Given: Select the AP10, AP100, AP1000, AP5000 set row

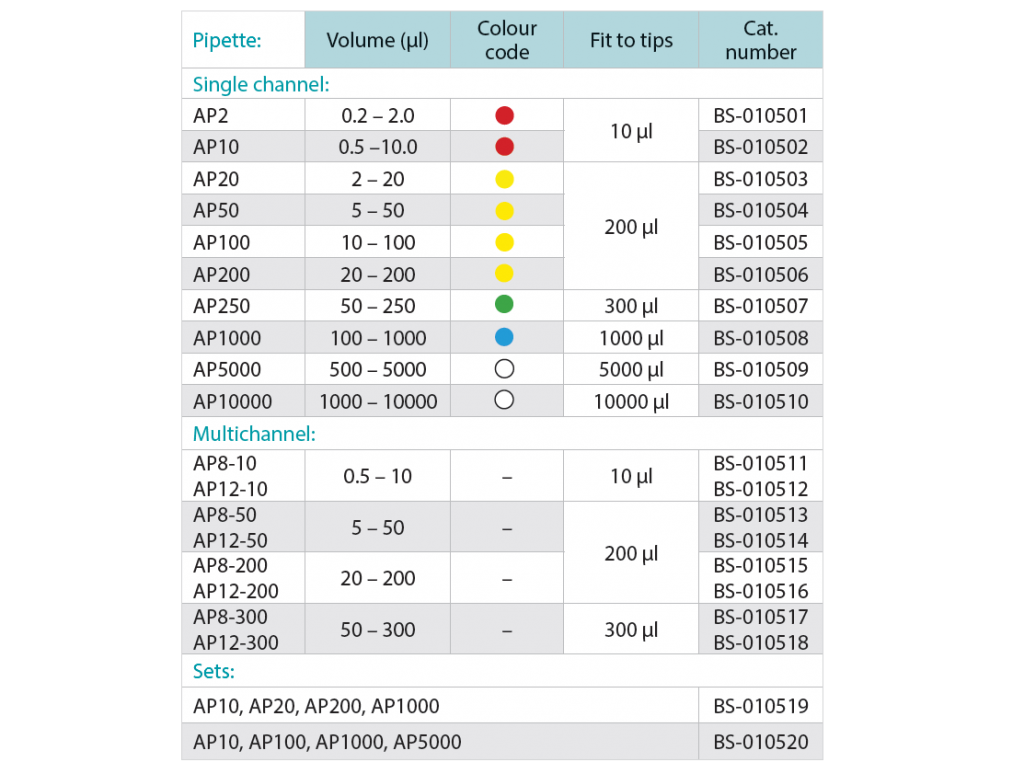Looking at the screenshot, I should 327,743.
